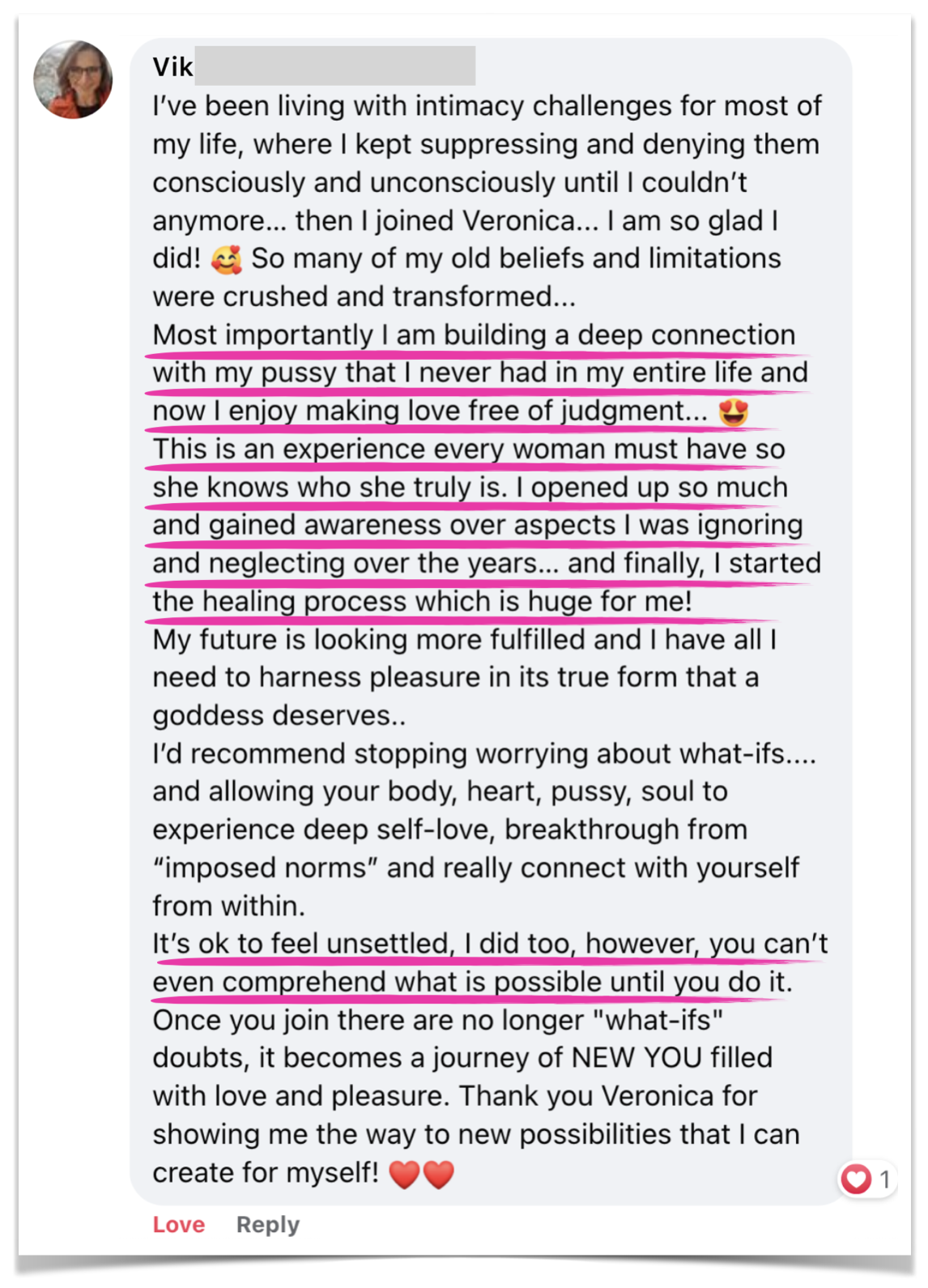Click the second red heart emoji at comment end

coord(440,1173)
